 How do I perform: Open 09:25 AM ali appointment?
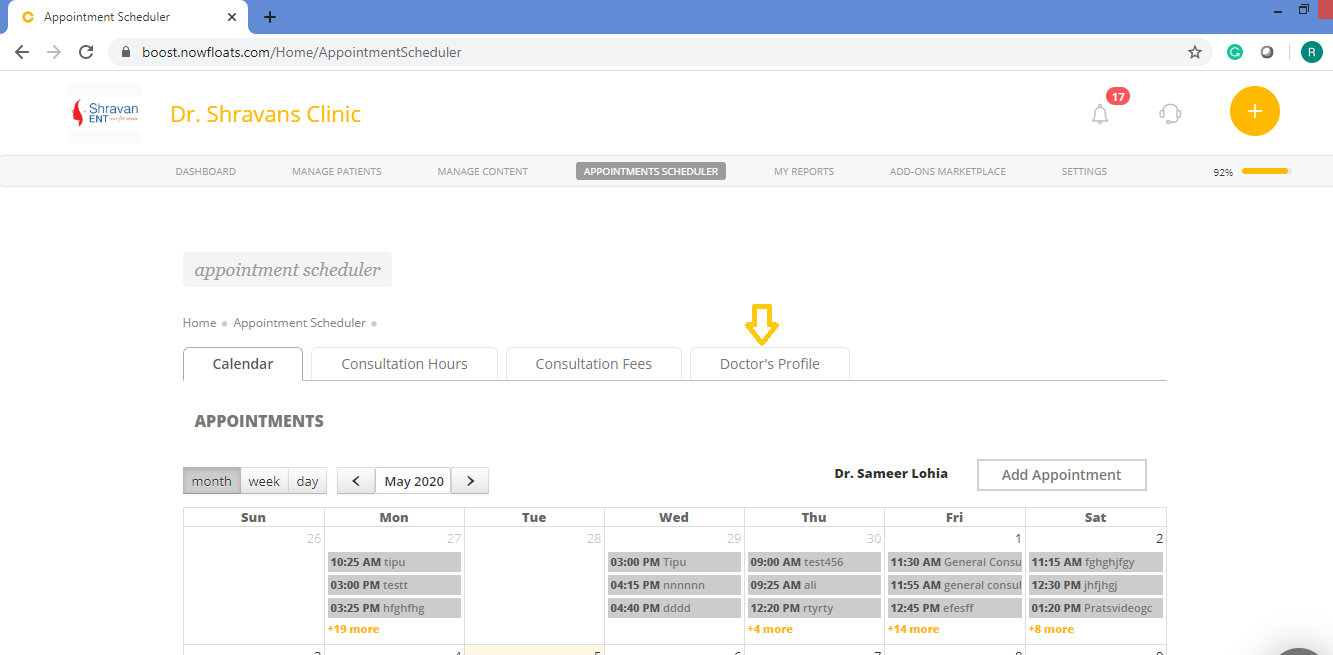(x=814, y=585)
